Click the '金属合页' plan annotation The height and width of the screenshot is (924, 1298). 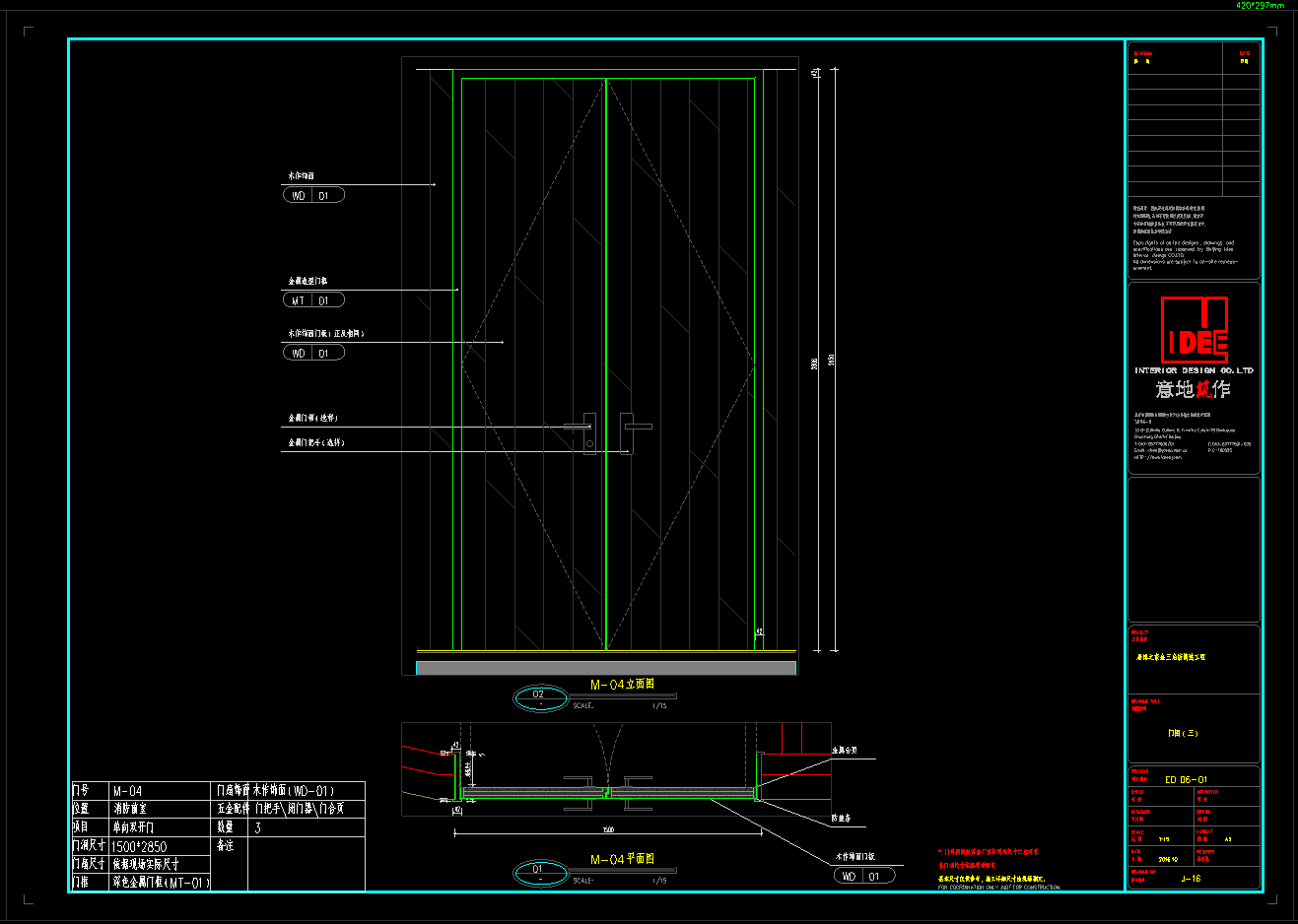pyautogui.click(x=845, y=751)
